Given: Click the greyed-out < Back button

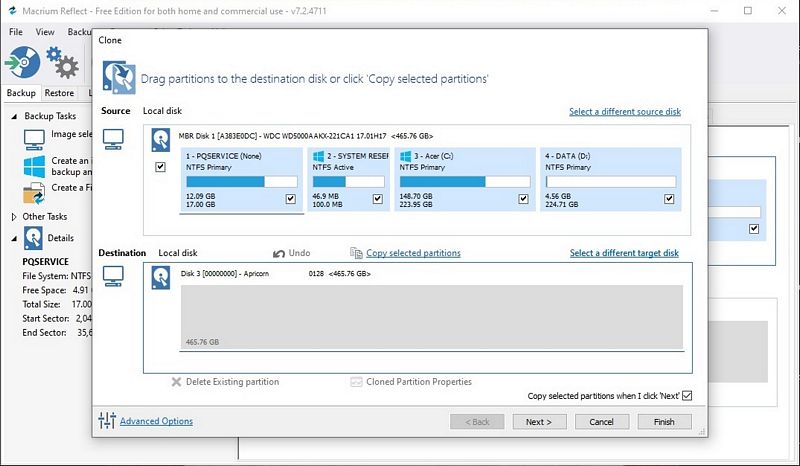Looking at the screenshot, I should (x=477, y=422).
